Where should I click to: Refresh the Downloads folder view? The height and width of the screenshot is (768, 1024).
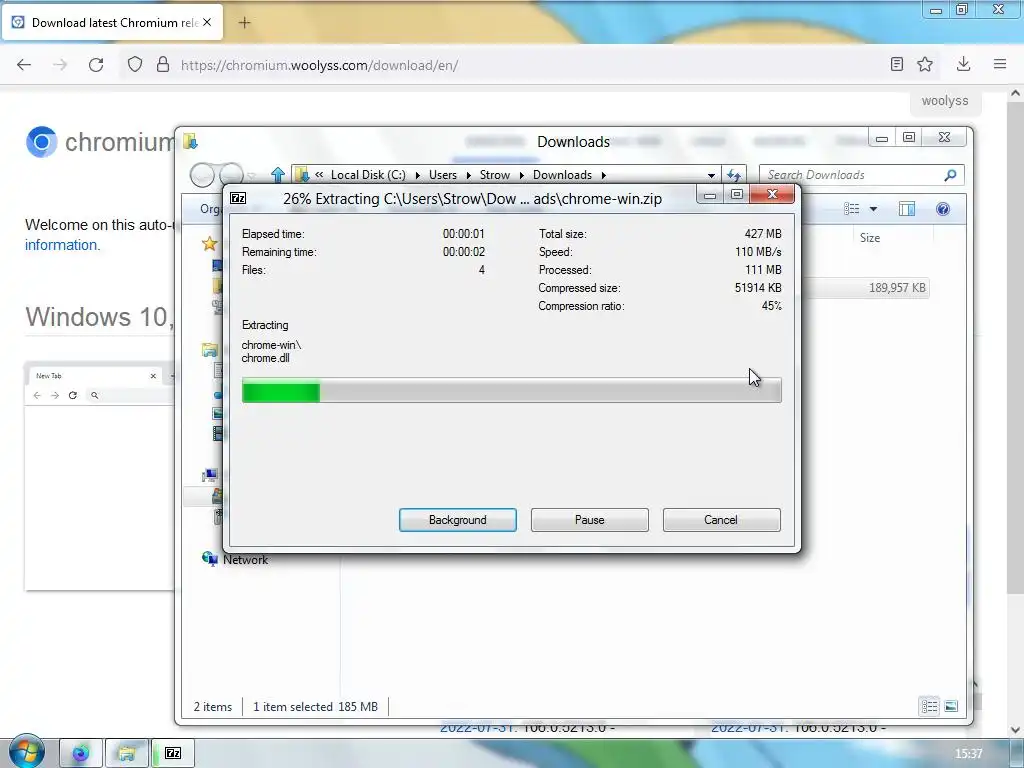(x=734, y=175)
